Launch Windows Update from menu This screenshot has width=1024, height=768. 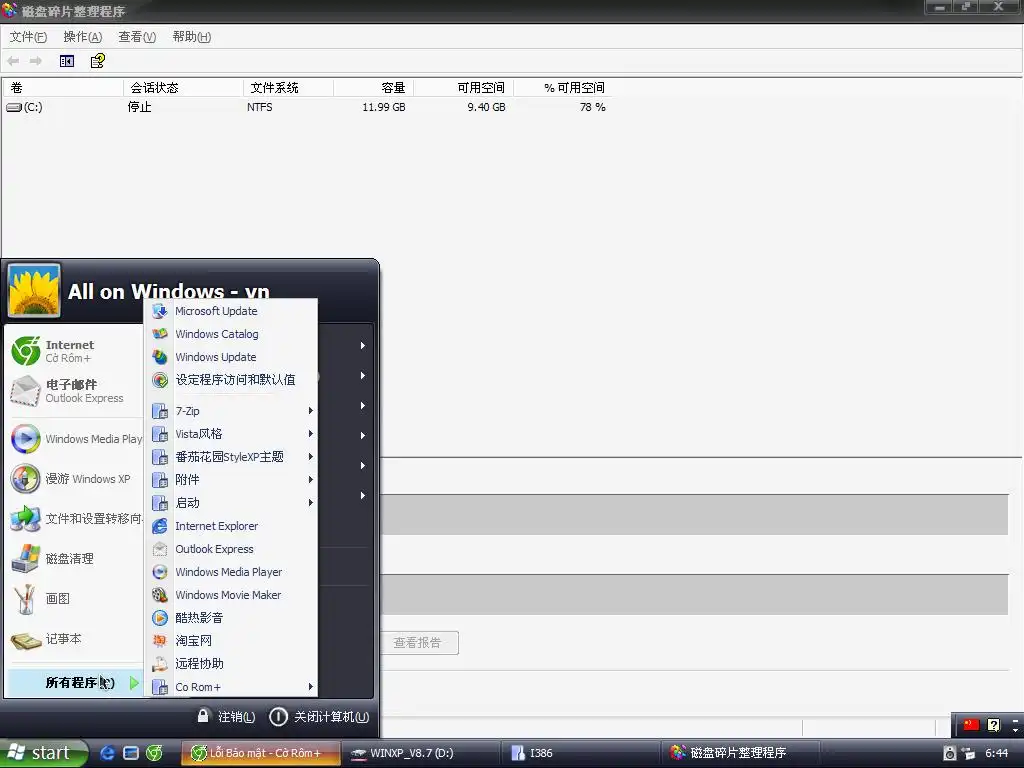pos(231,357)
